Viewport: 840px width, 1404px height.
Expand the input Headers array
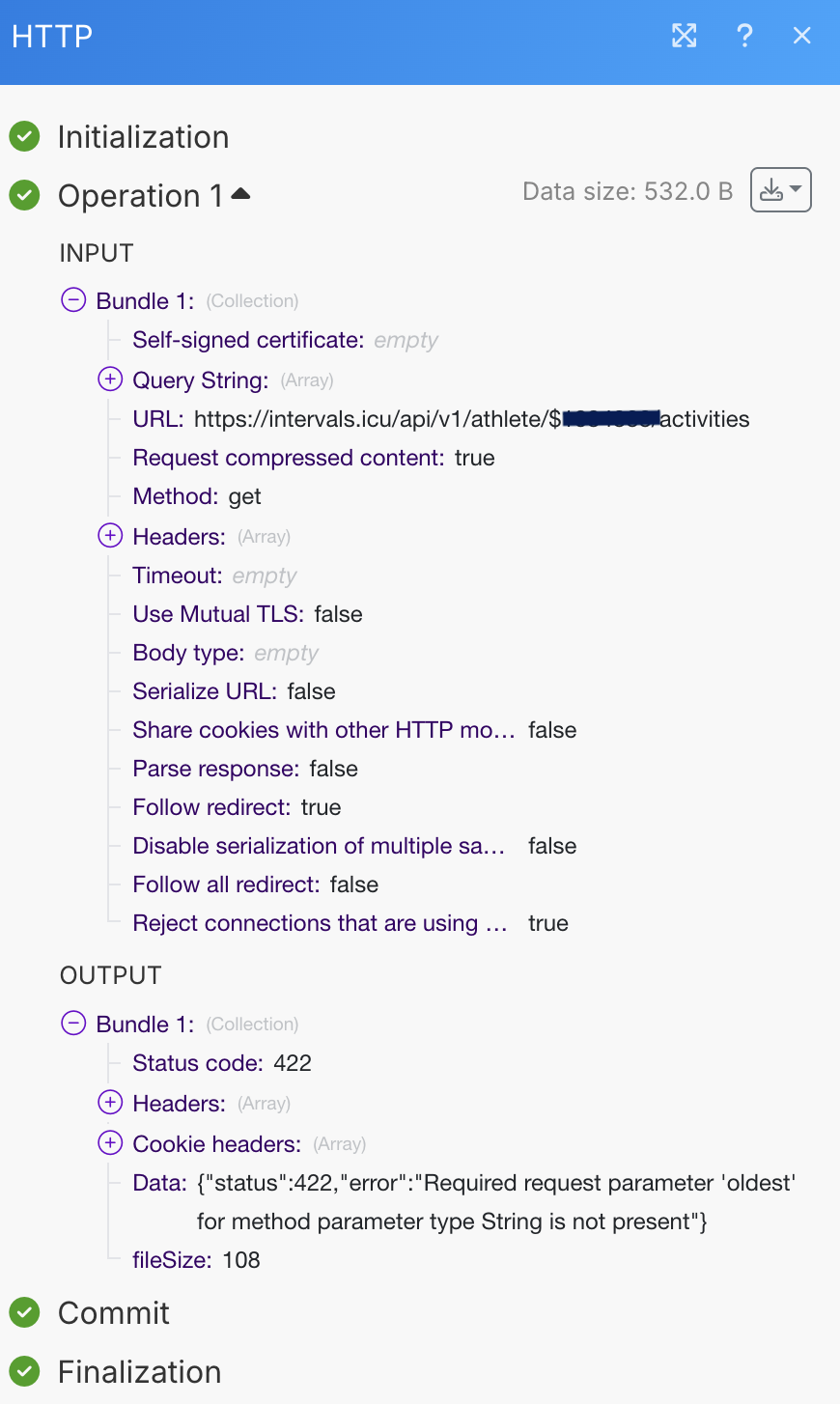[x=110, y=535]
